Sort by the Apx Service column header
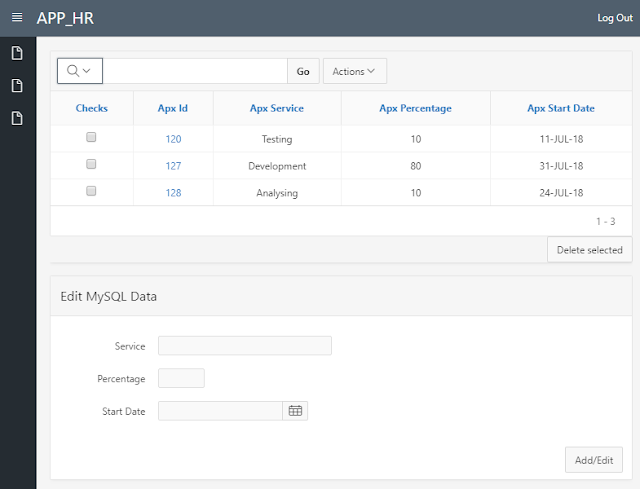This screenshot has height=489, width=640. coord(277,108)
